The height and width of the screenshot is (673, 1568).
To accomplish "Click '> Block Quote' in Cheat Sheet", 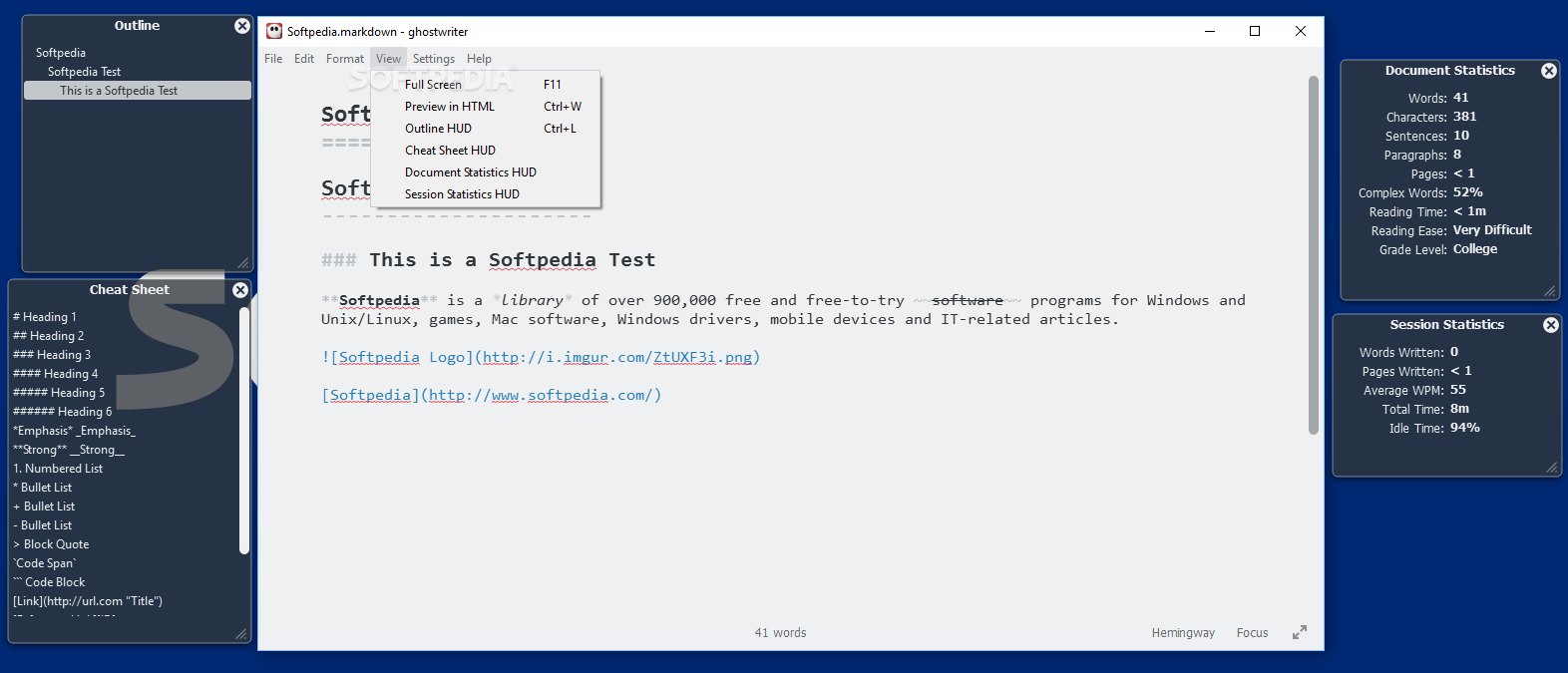I will point(51,544).
